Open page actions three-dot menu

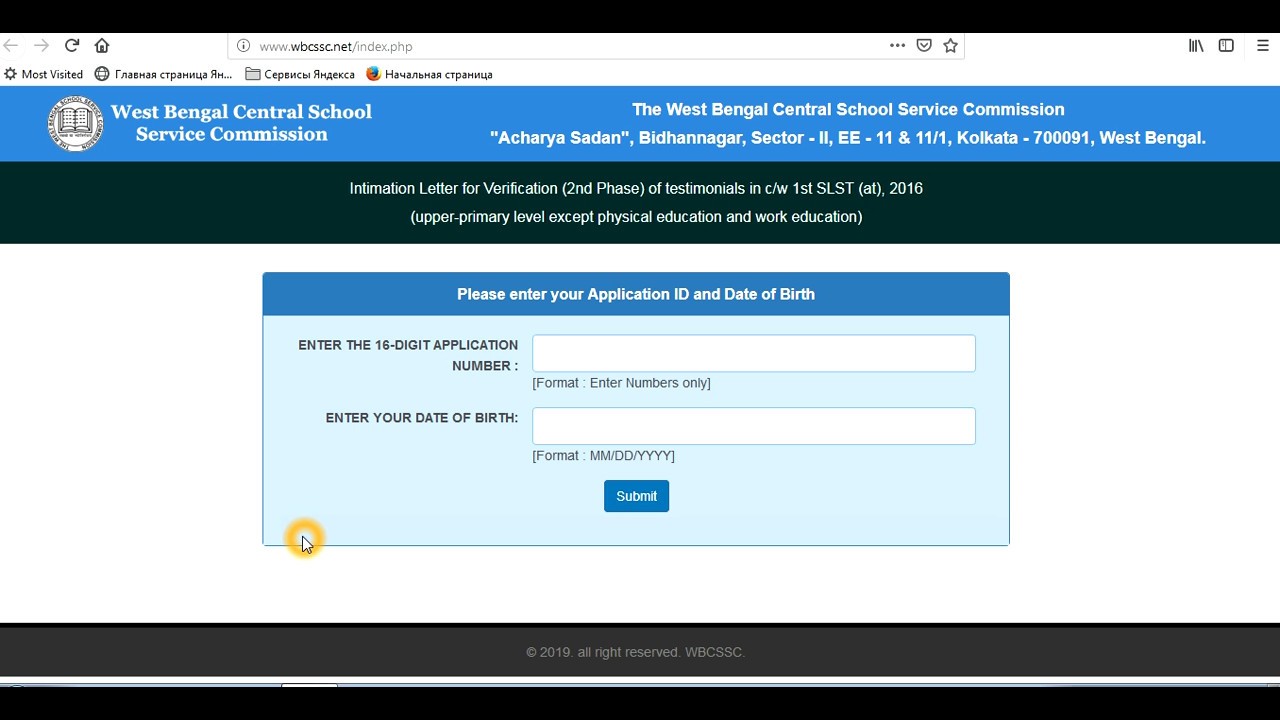pyautogui.click(x=897, y=46)
